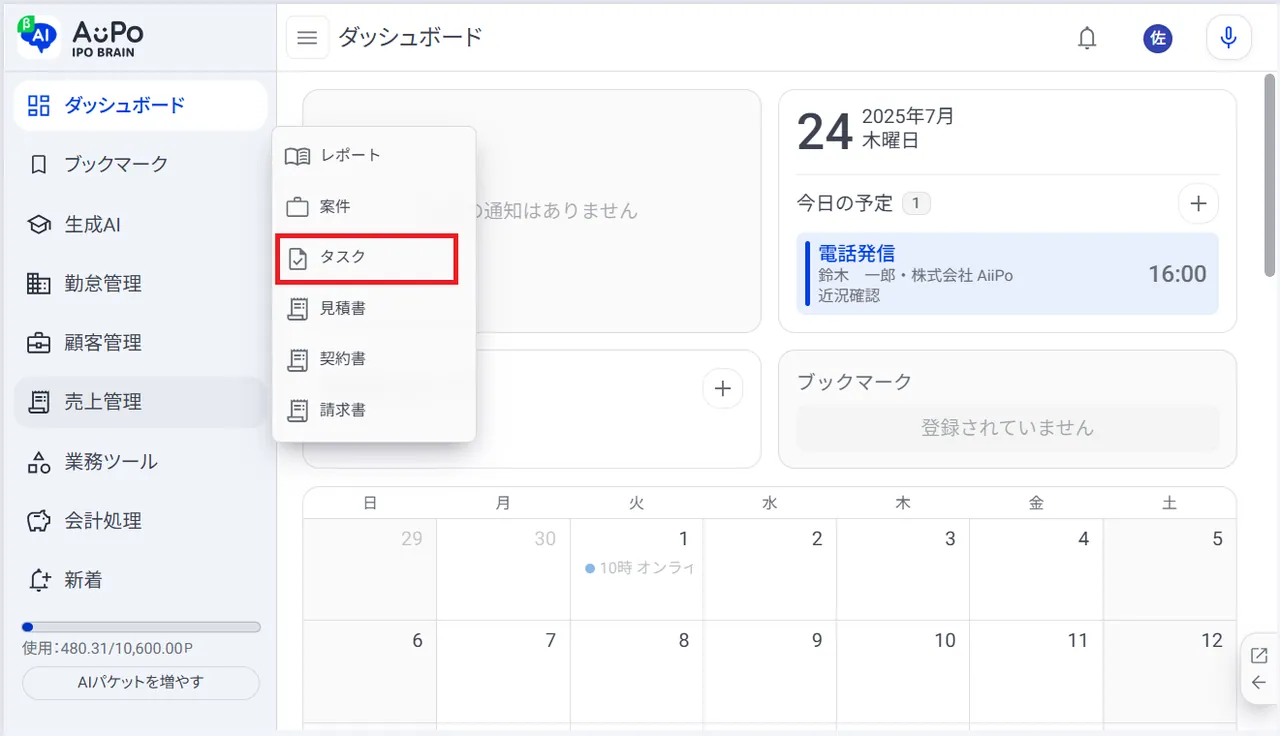
Task: Click the ダッシュボード grid icon
Action: point(38,105)
